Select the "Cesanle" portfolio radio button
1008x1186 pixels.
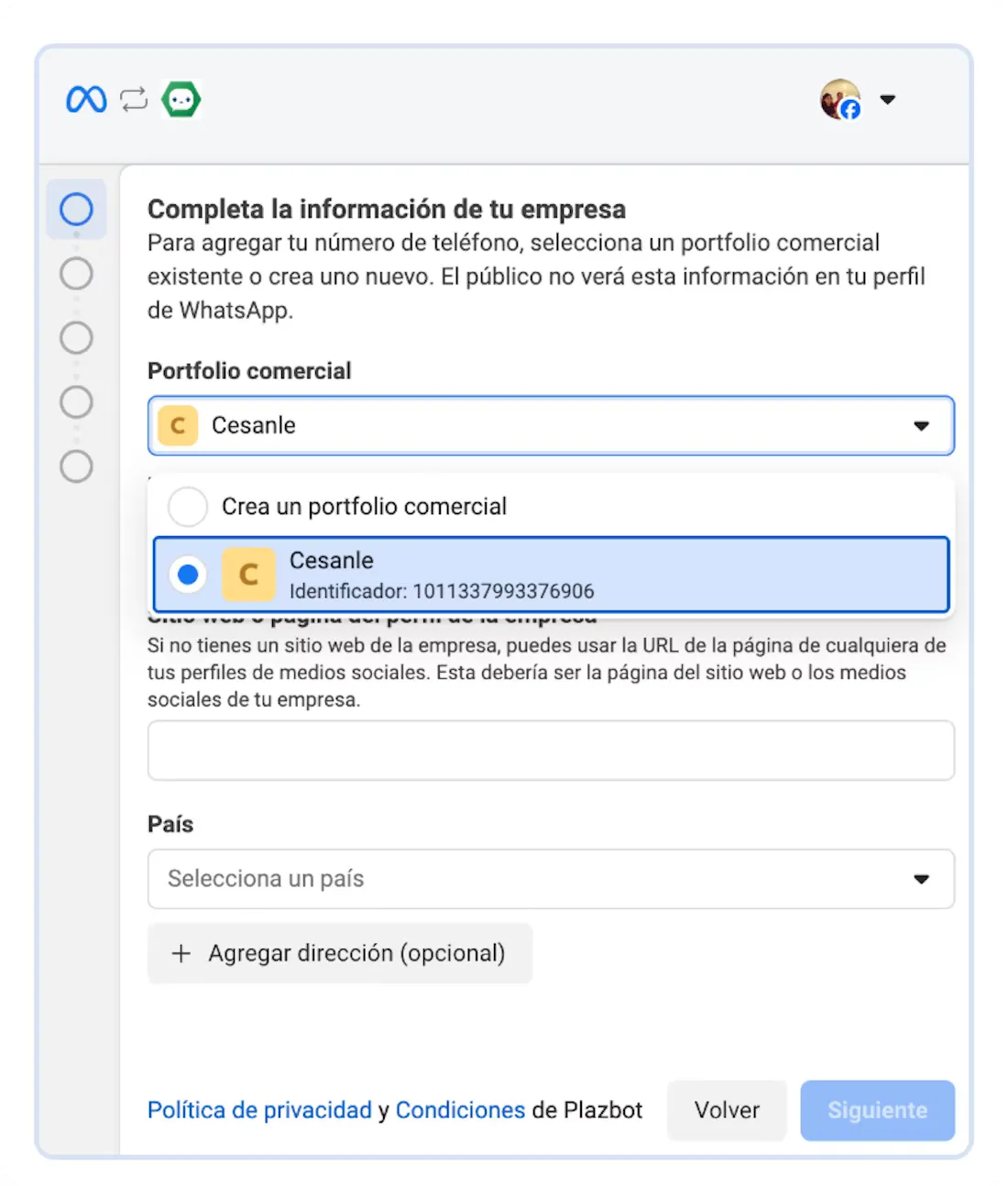click(188, 575)
